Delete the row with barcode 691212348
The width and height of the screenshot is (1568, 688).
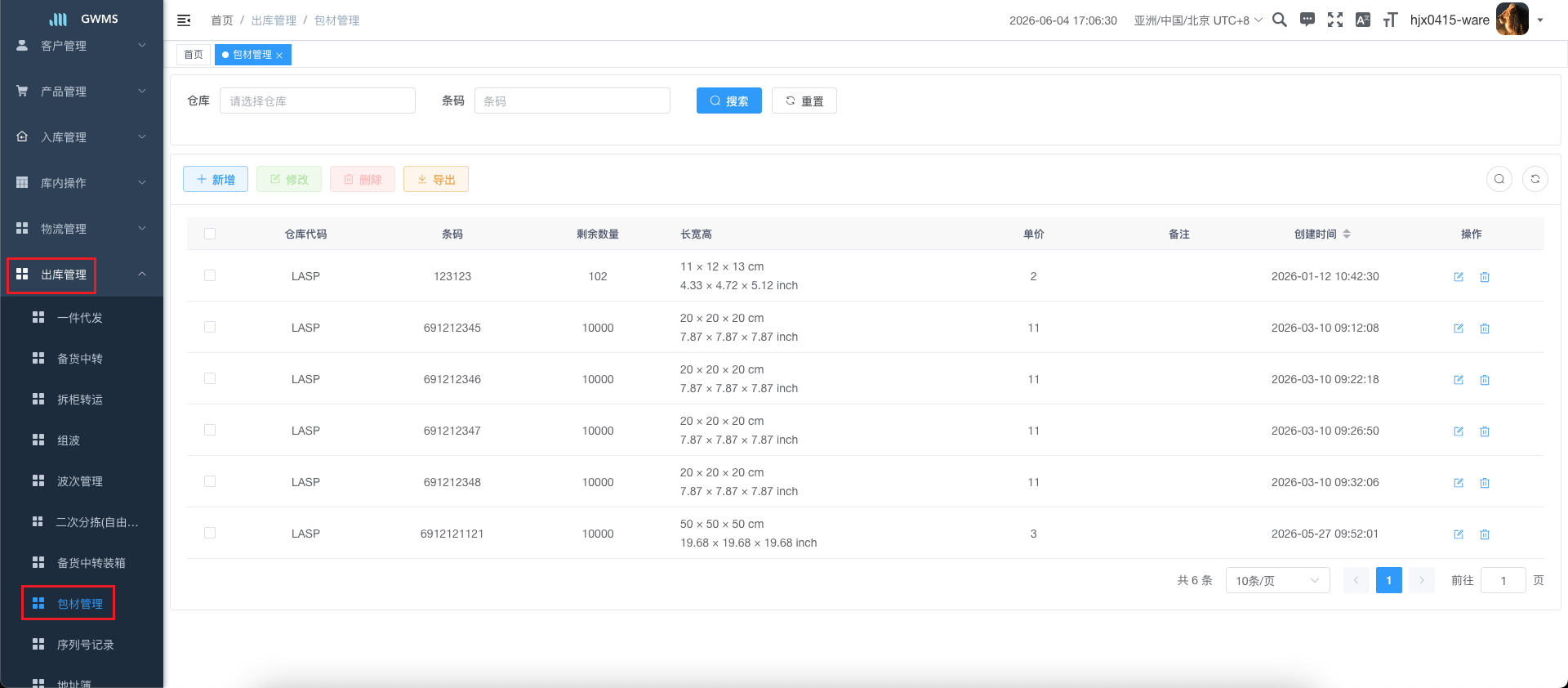(1485, 483)
